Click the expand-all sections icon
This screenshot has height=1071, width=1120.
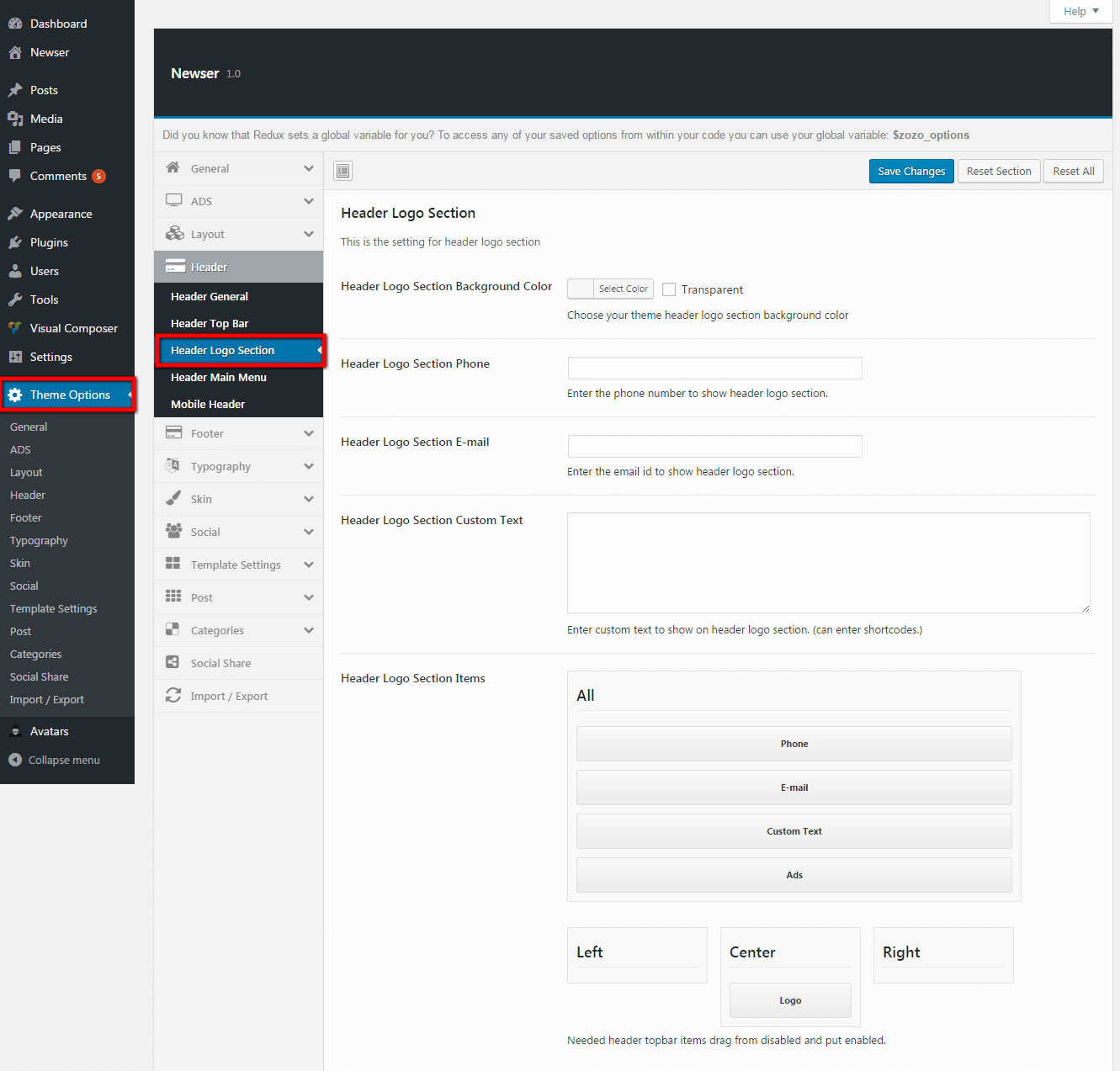tap(342, 172)
